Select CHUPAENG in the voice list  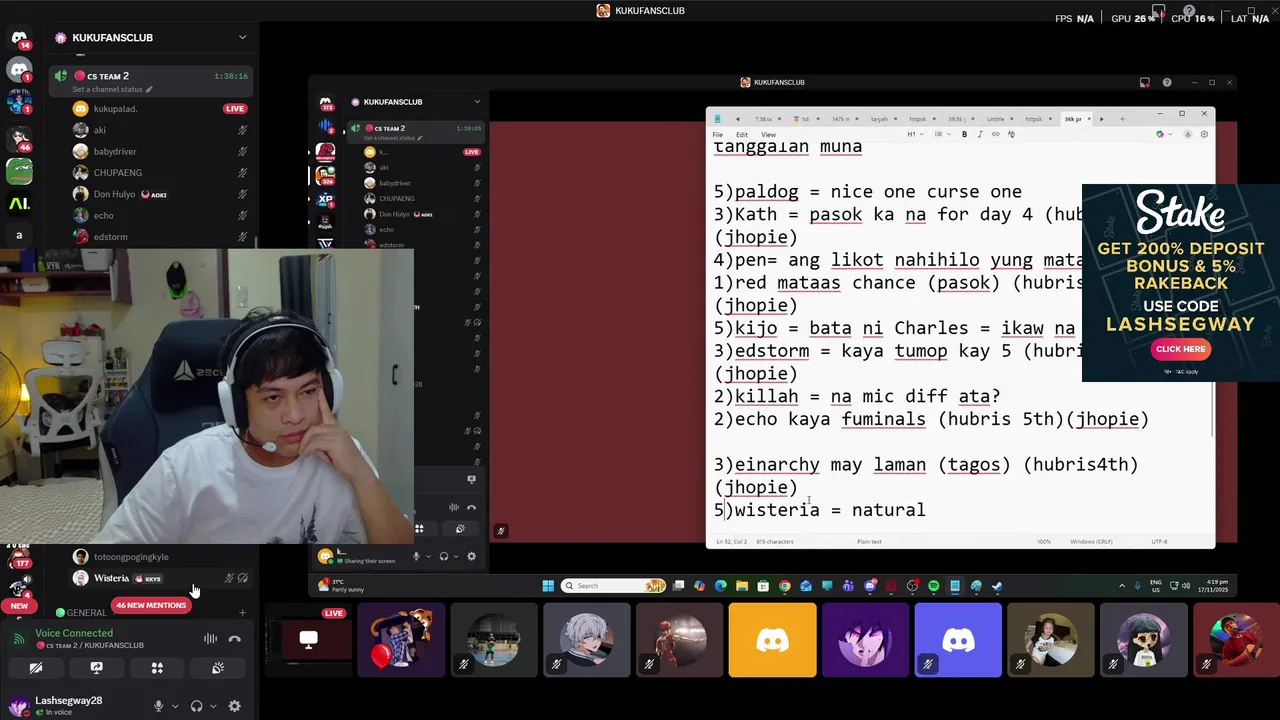point(151,173)
